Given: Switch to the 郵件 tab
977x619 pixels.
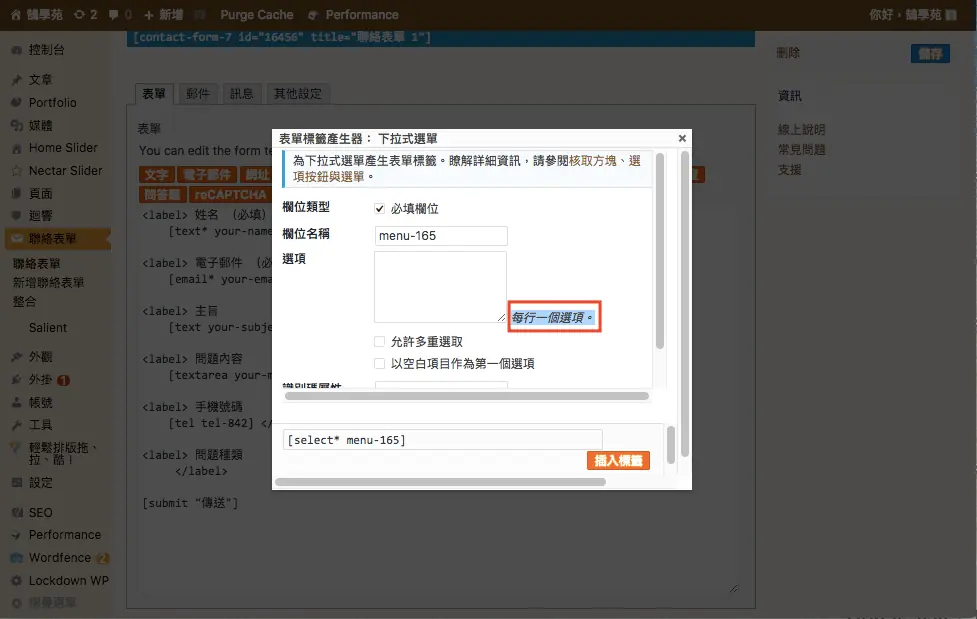Looking at the screenshot, I should 198,94.
